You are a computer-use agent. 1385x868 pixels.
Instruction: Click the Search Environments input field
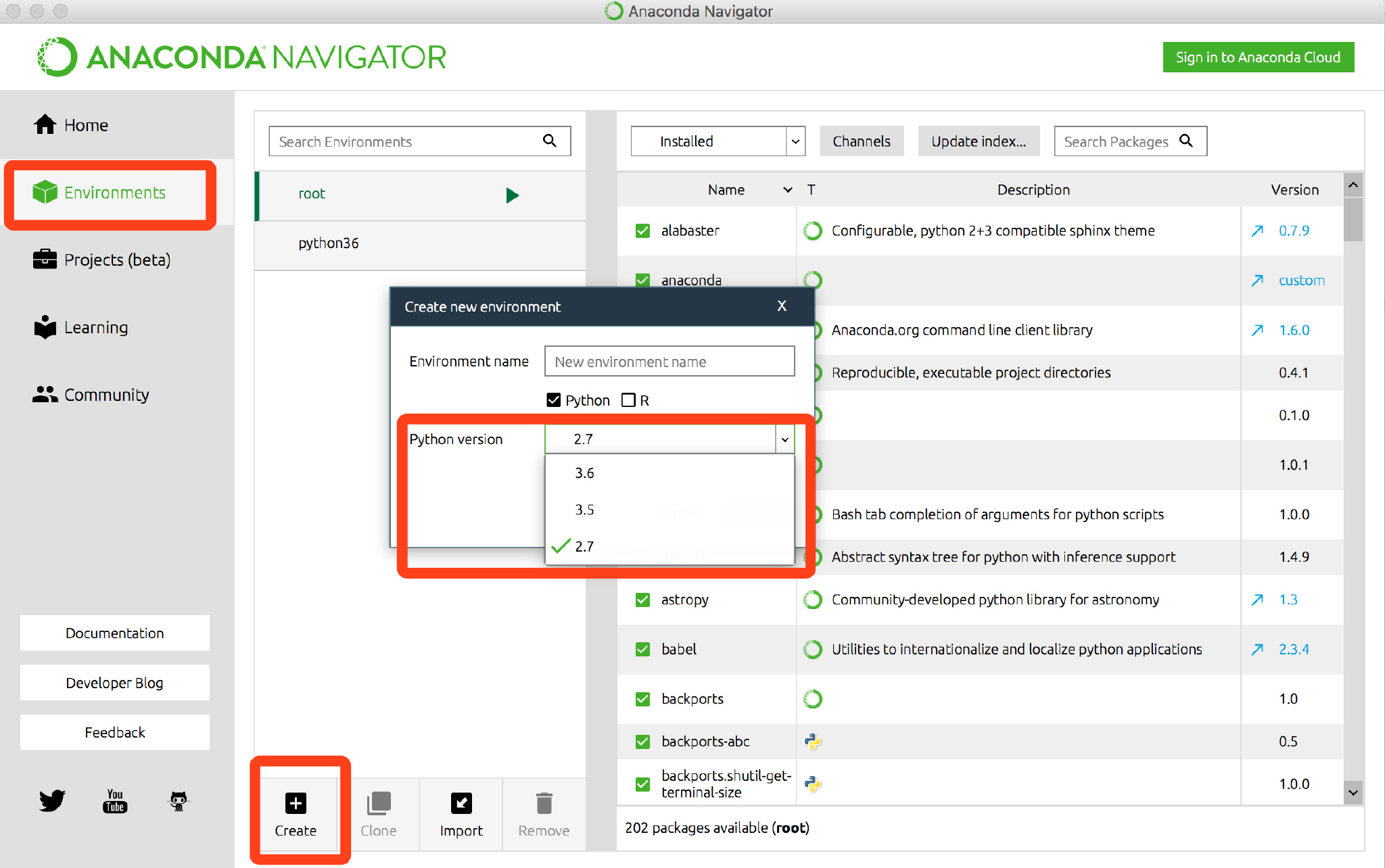click(x=419, y=141)
